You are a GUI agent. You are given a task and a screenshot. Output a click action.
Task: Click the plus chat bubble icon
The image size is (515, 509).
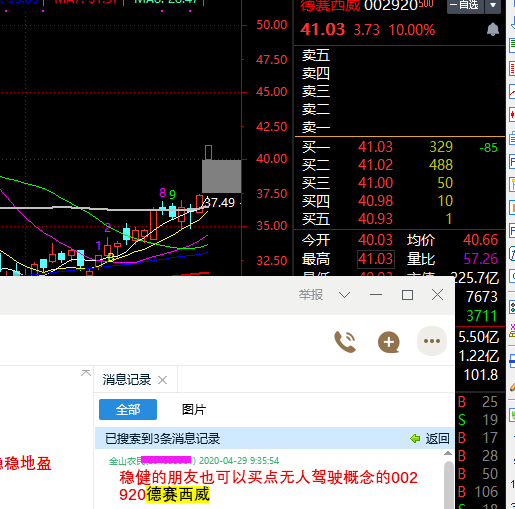coord(389,342)
